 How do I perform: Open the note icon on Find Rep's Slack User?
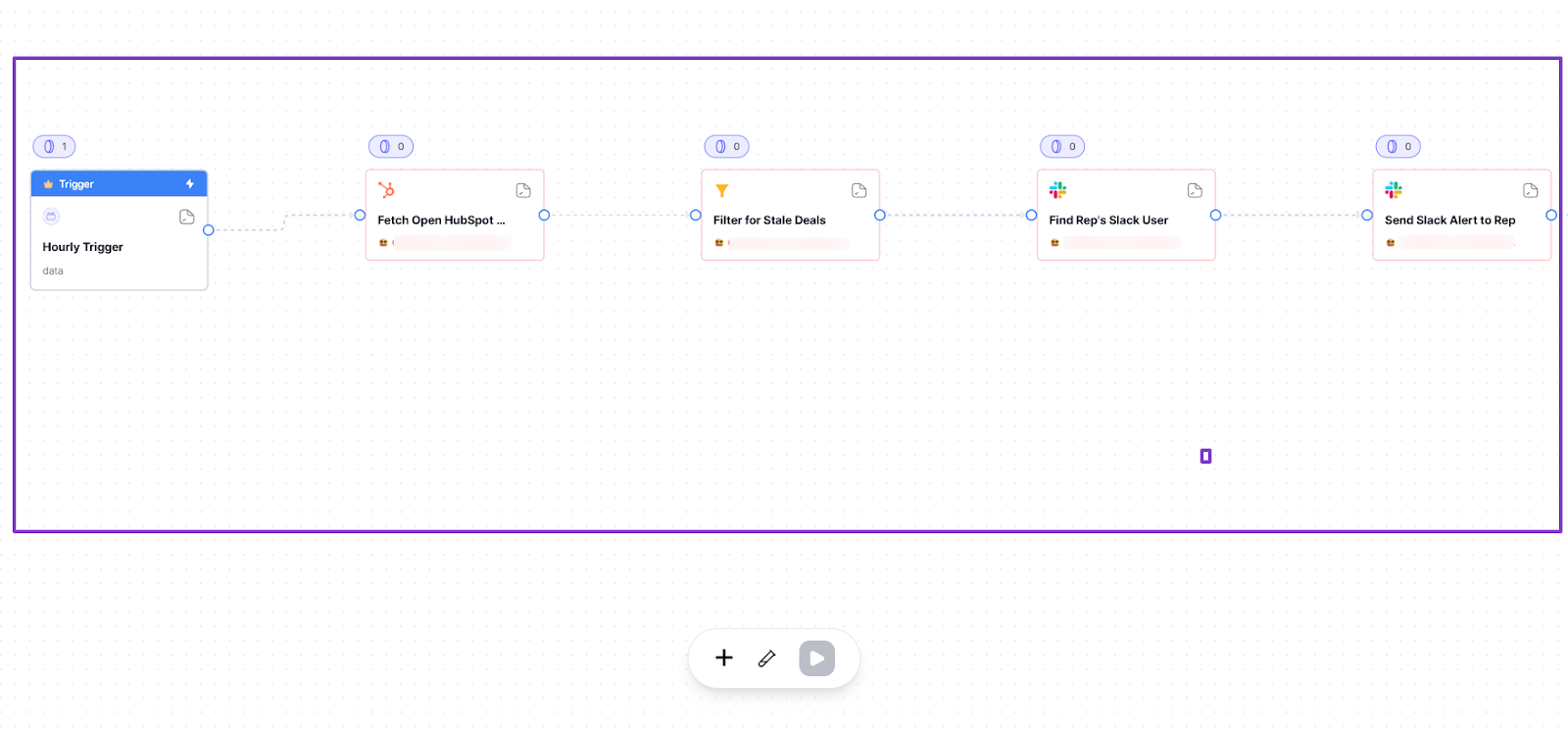pyautogui.click(x=1195, y=190)
